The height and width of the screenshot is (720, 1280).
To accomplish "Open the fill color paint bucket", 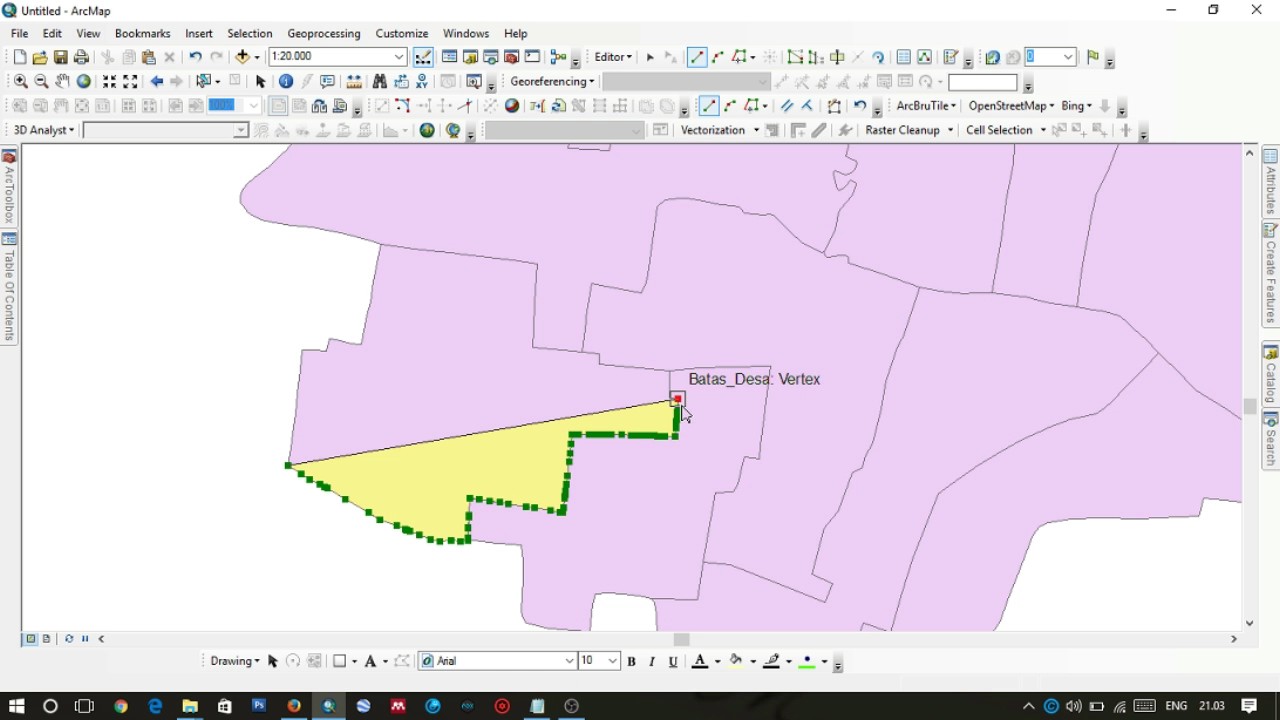I will tap(737, 661).
